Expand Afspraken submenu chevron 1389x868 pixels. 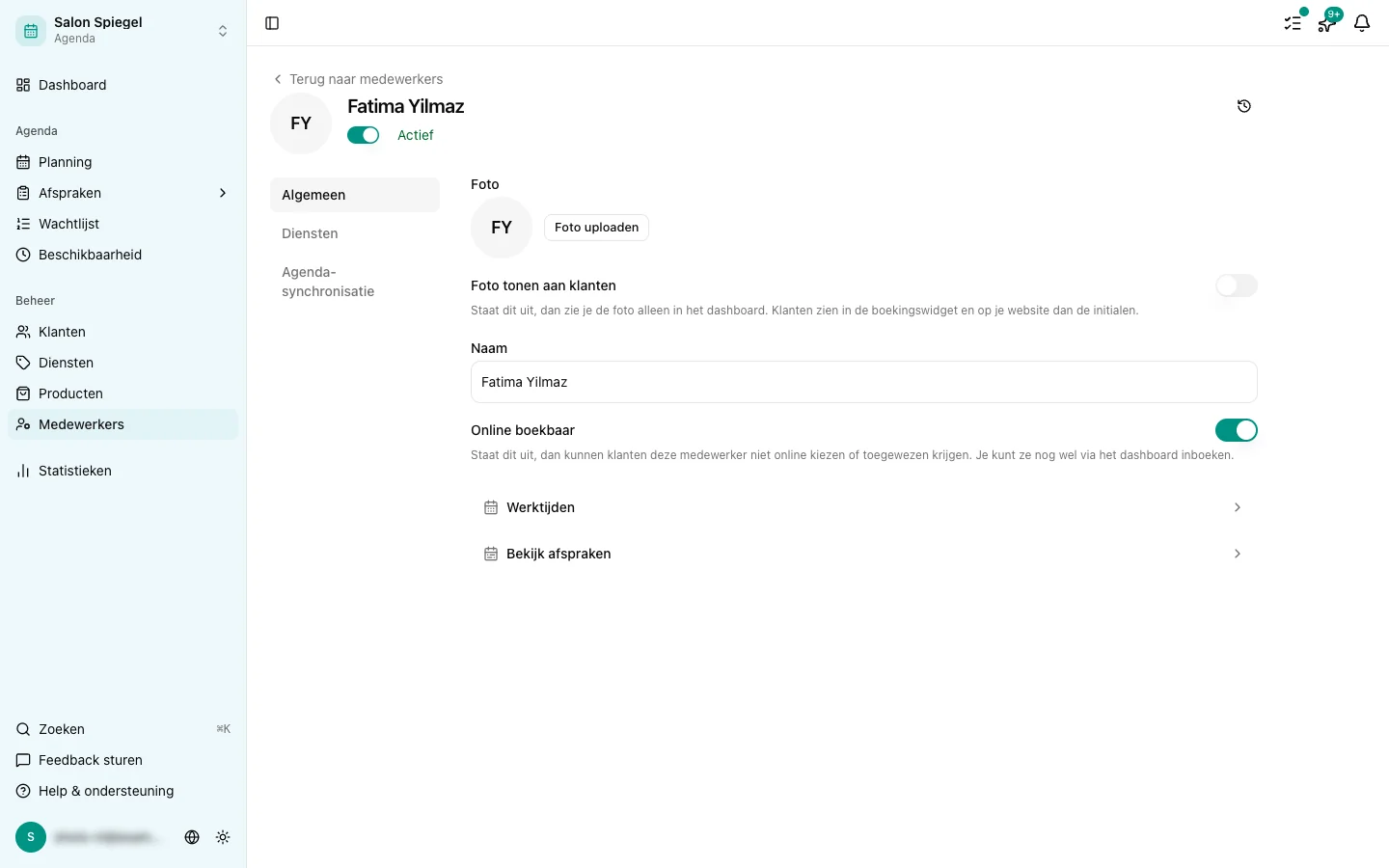pyautogui.click(x=223, y=193)
